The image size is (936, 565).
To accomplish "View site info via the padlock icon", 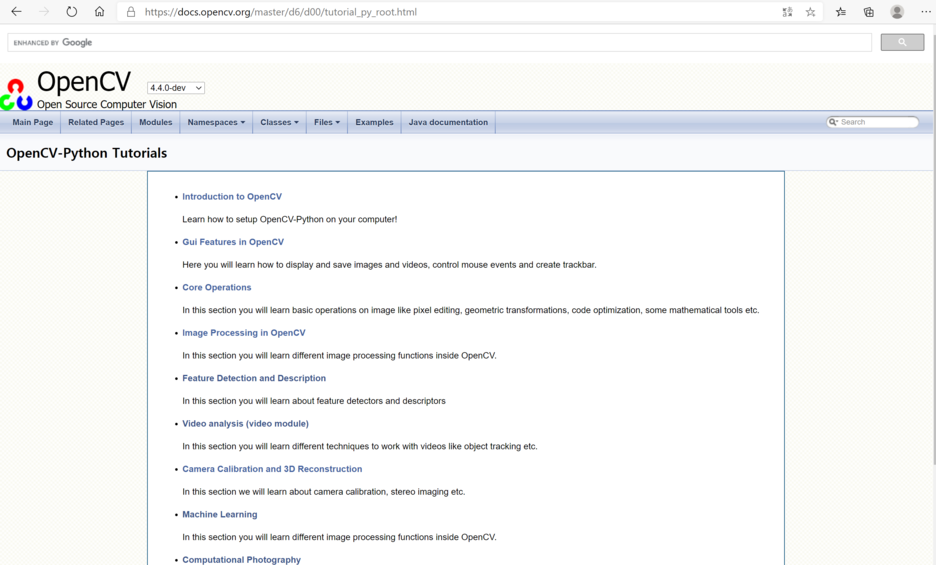I will 131,12.
